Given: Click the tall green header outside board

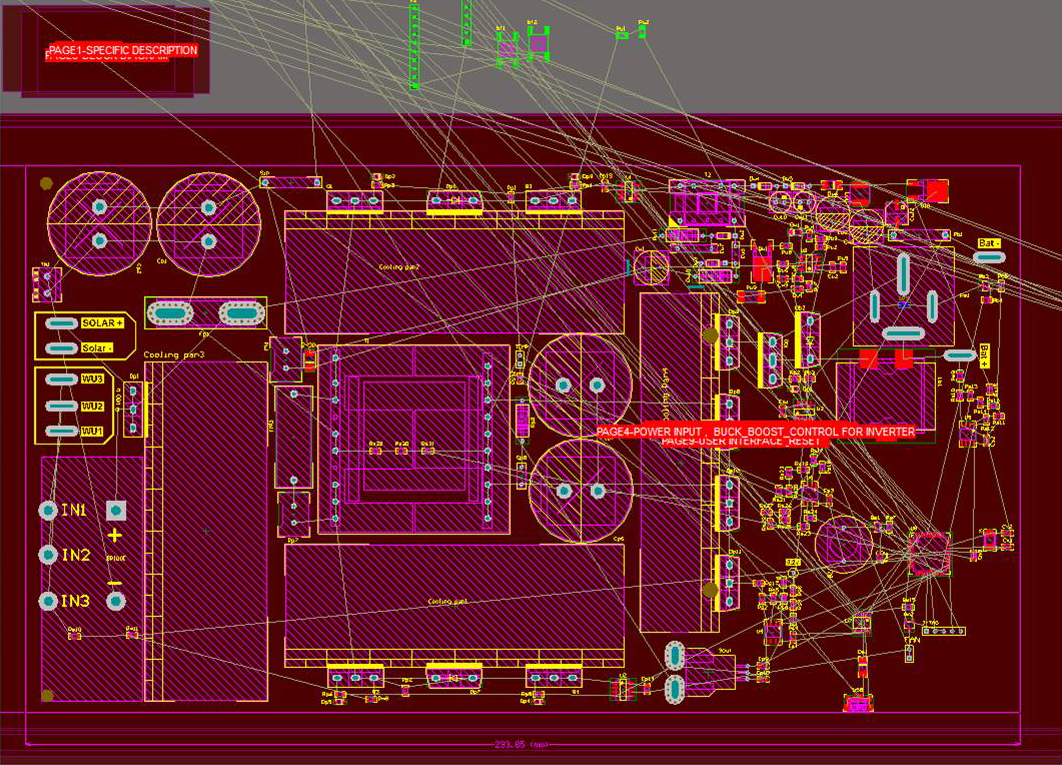Looking at the screenshot, I should (414, 45).
